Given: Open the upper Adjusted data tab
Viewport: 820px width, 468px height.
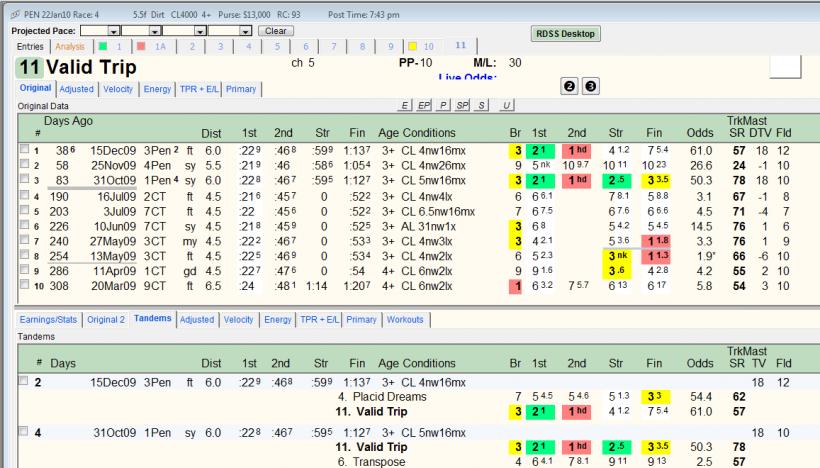Looking at the screenshot, I should (x=76, y=89).
